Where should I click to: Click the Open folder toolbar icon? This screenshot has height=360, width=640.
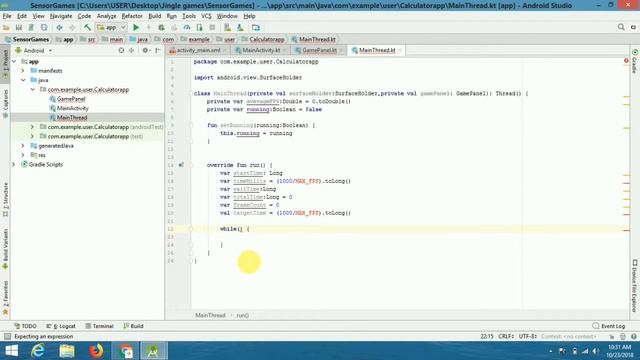pos(6,27)
